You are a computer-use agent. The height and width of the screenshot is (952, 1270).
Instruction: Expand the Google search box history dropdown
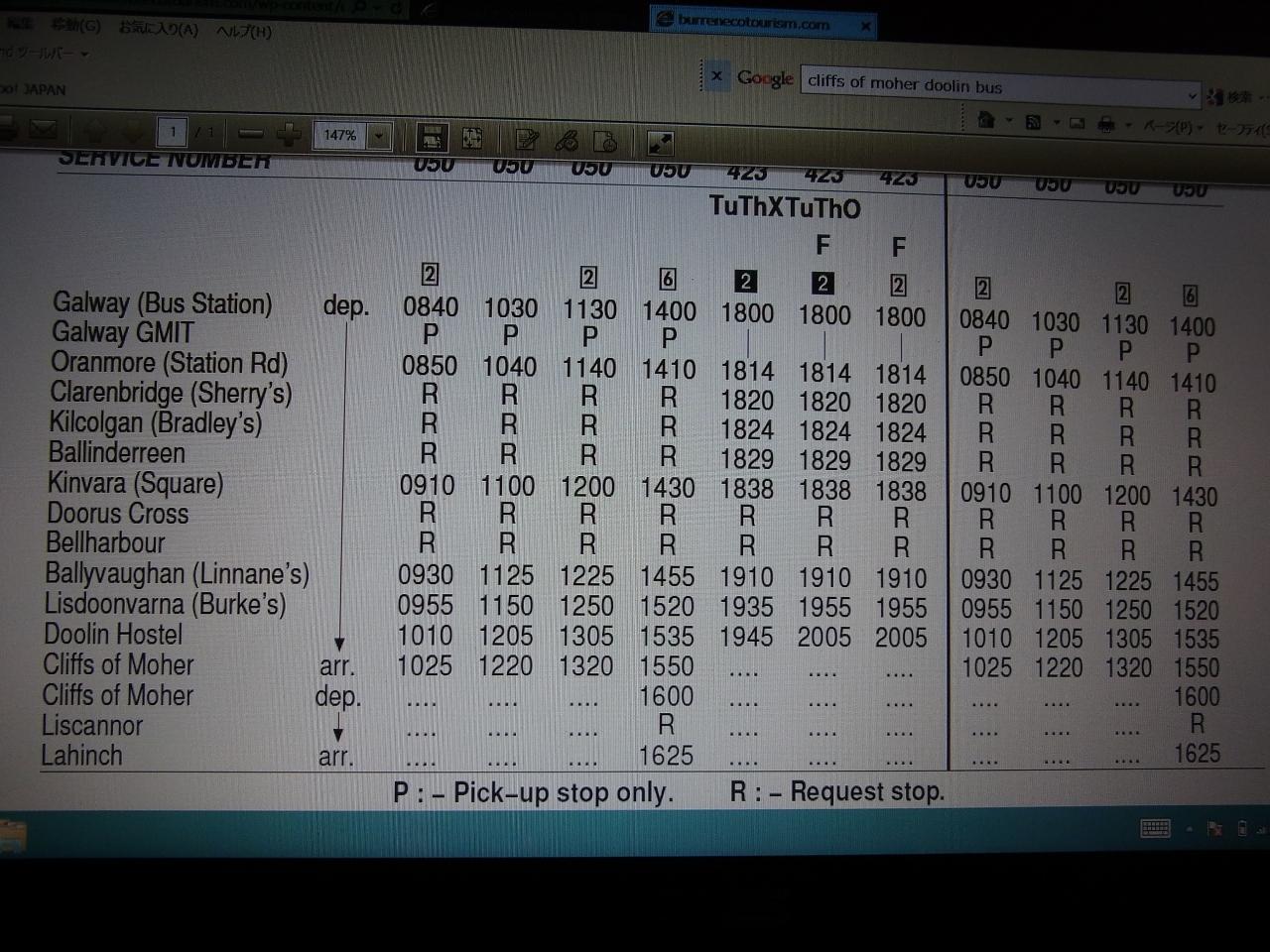(x=1193, y=95)
